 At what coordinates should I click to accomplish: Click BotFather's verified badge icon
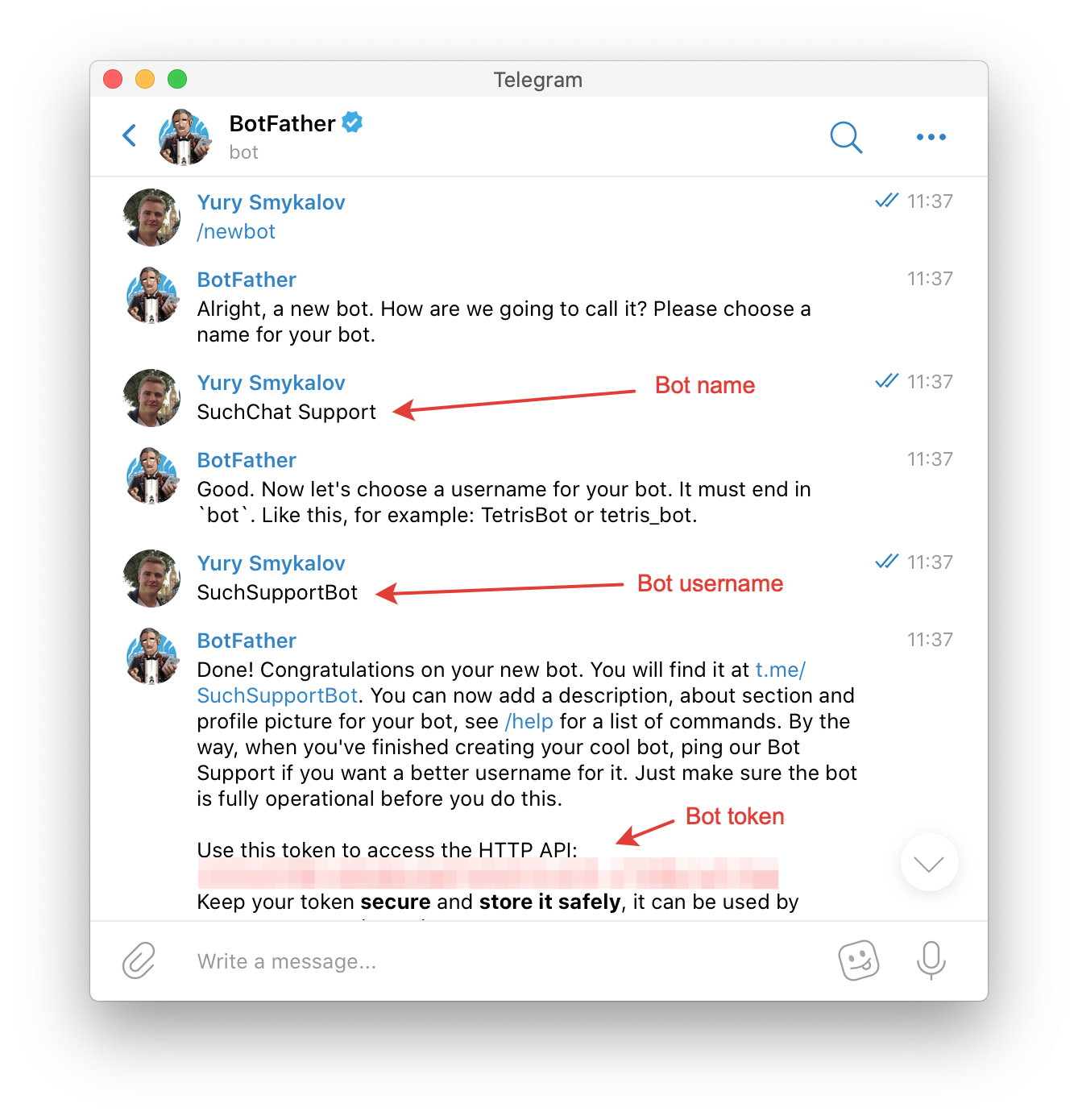tap(352, 122)
